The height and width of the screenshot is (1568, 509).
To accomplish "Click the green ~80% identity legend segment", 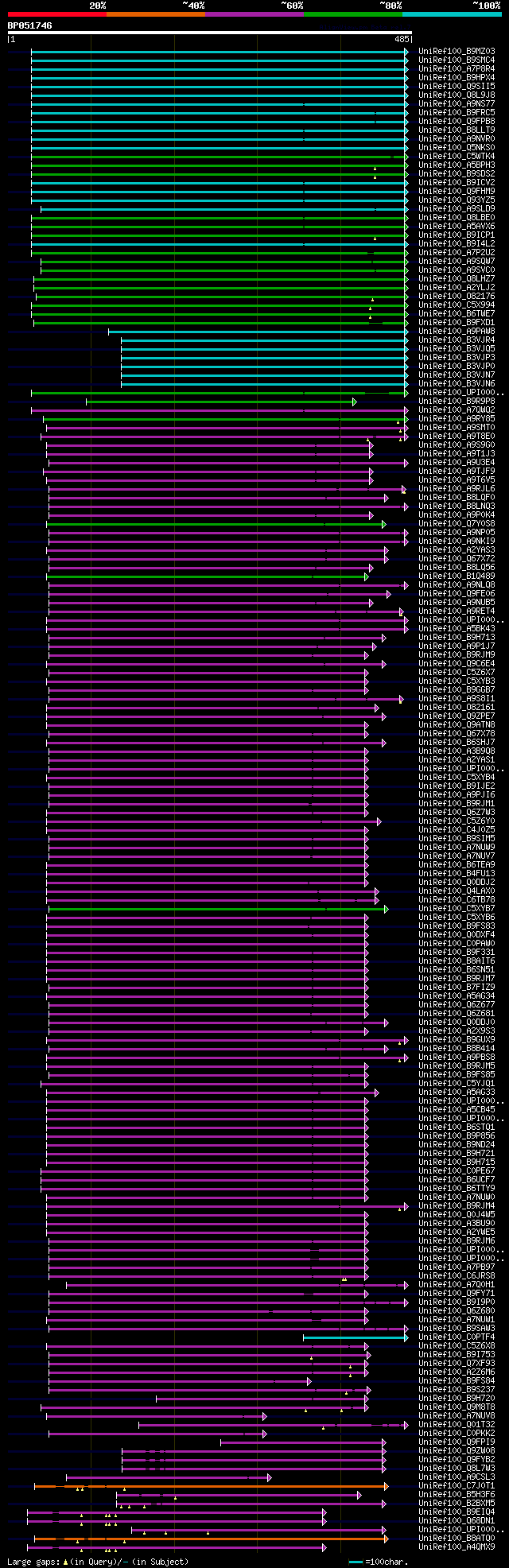I will pos(352,14).
